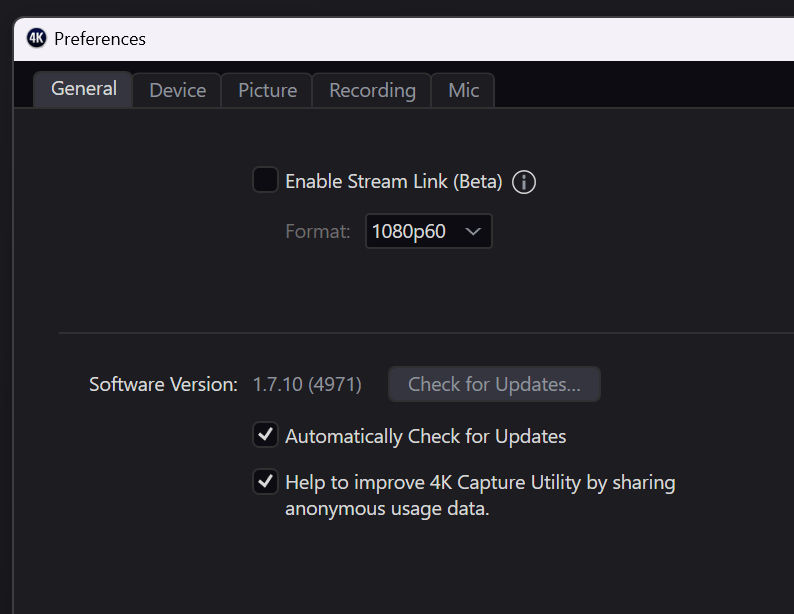Image resolution: width=794 pixels, height=614 pixels.
Task: Click the software version 1.7.10 (4971) text
Action: pyautogui.click(x=307, y=385)
